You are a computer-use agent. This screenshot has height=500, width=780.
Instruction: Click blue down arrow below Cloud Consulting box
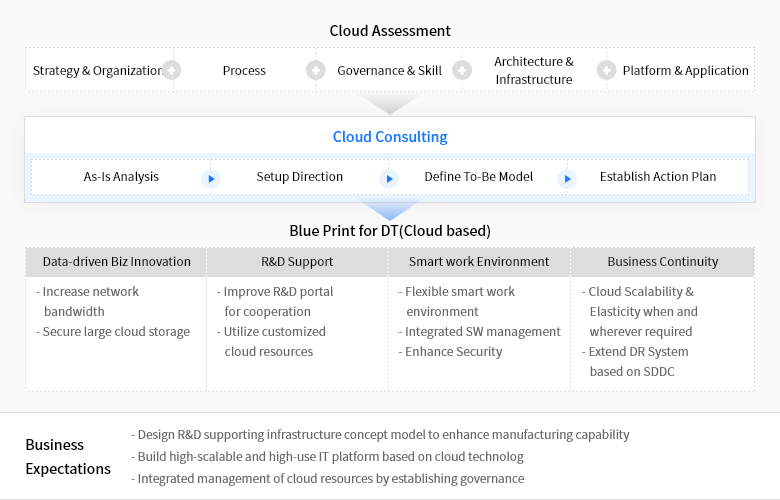(x=389, y=210)
